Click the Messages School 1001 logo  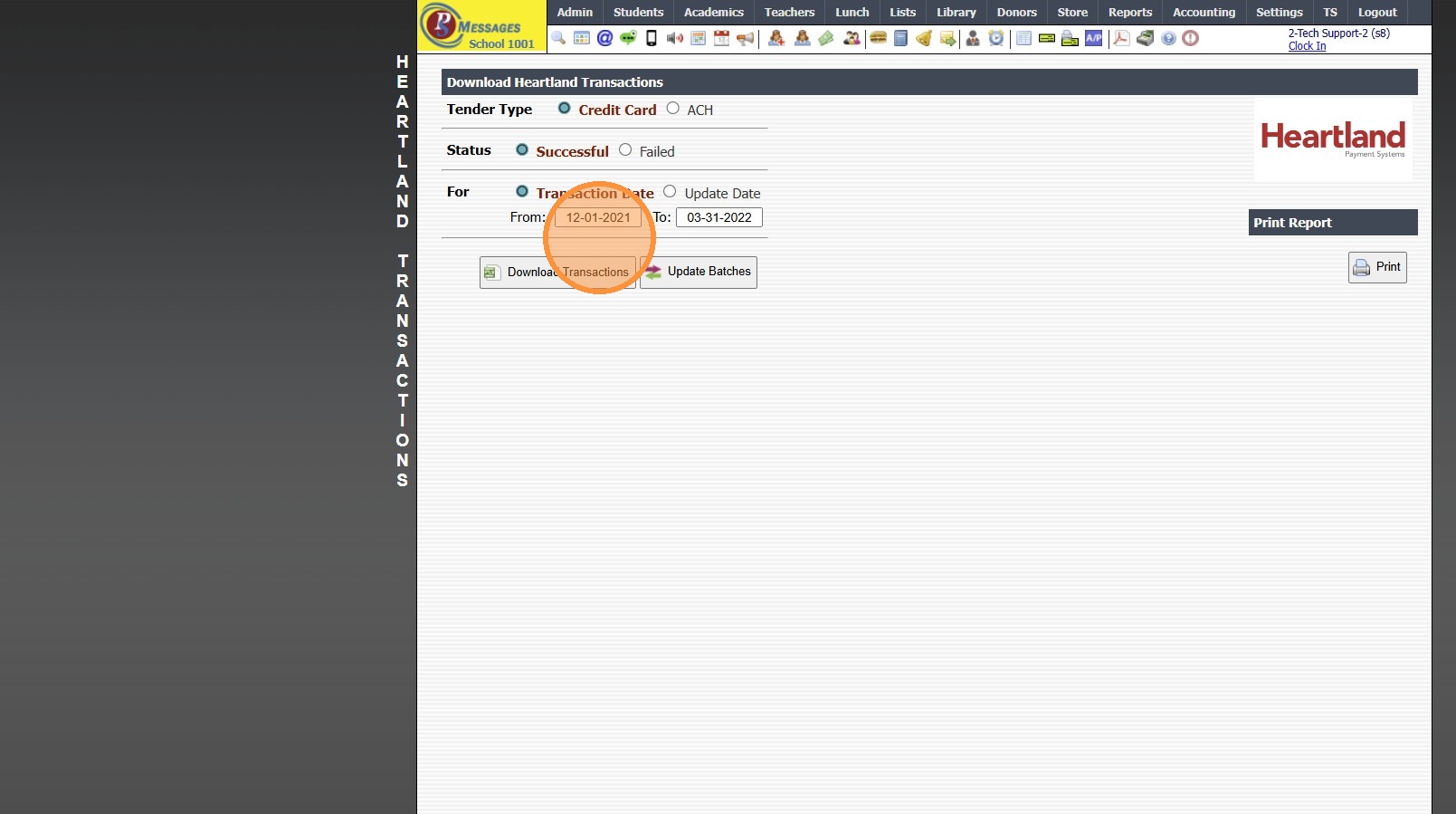(482, 26)
